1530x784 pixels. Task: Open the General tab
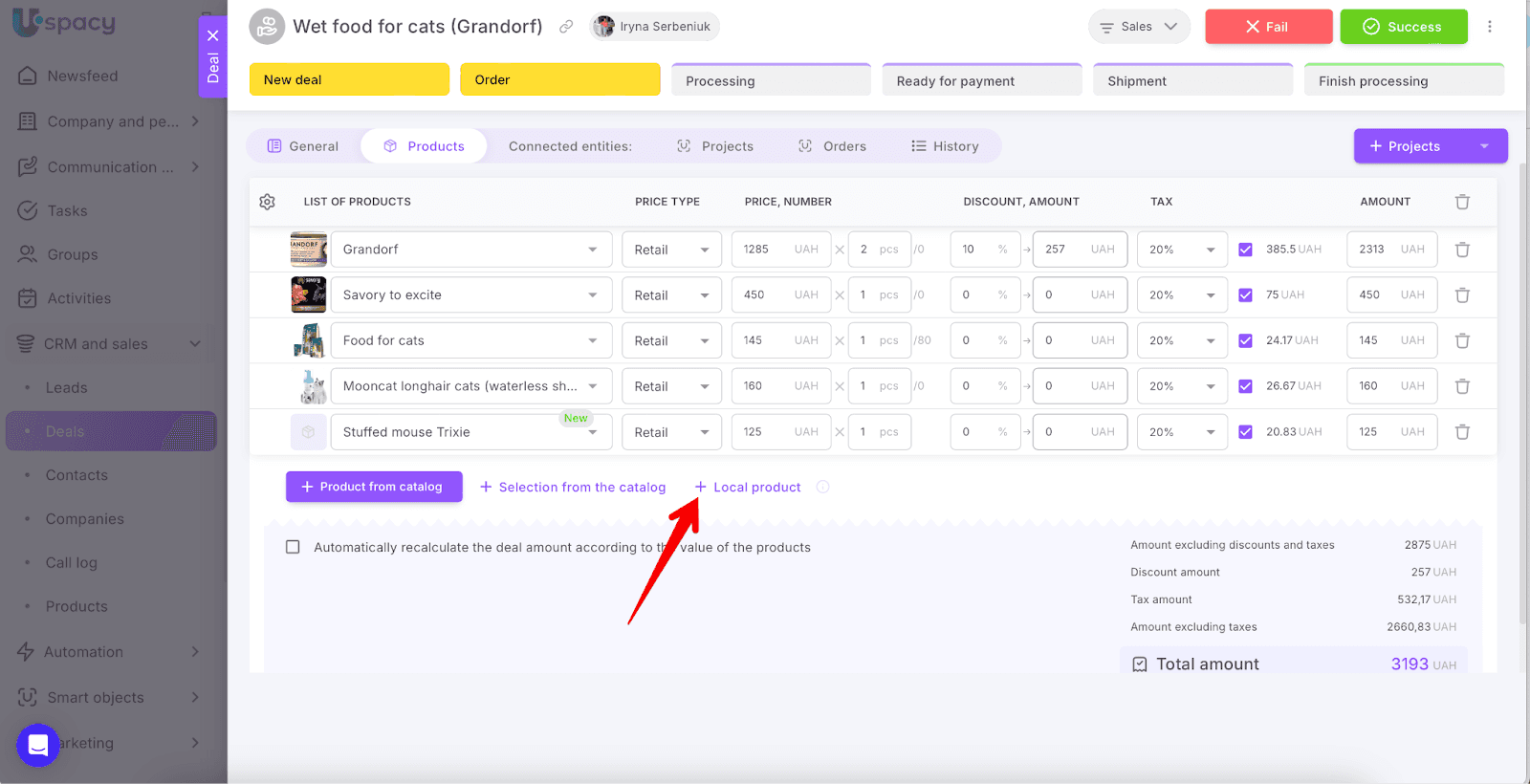click(303, 146)
